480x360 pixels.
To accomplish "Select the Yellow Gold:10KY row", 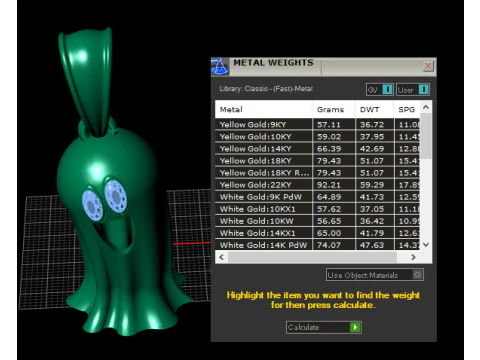I will pyautogui.click(x=317, y=136).
